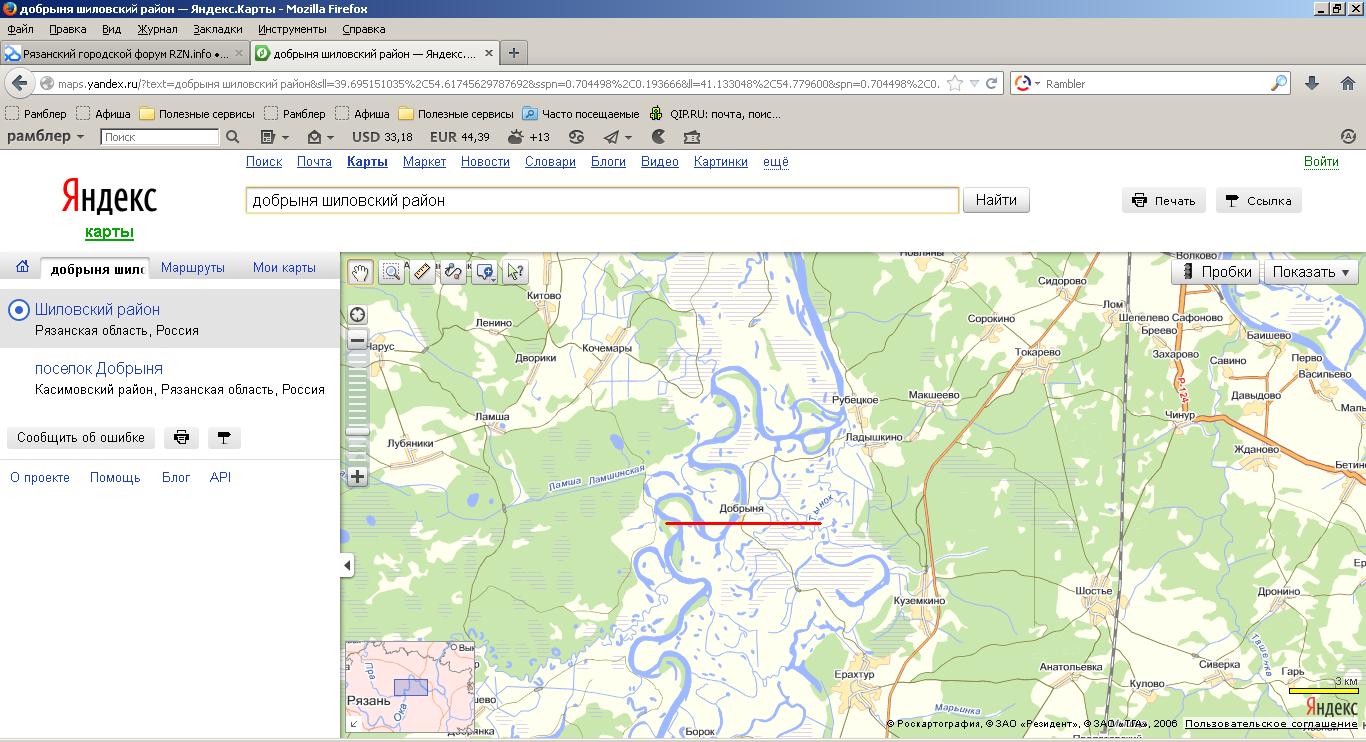Zoom in with the plus button

(357, 476)
